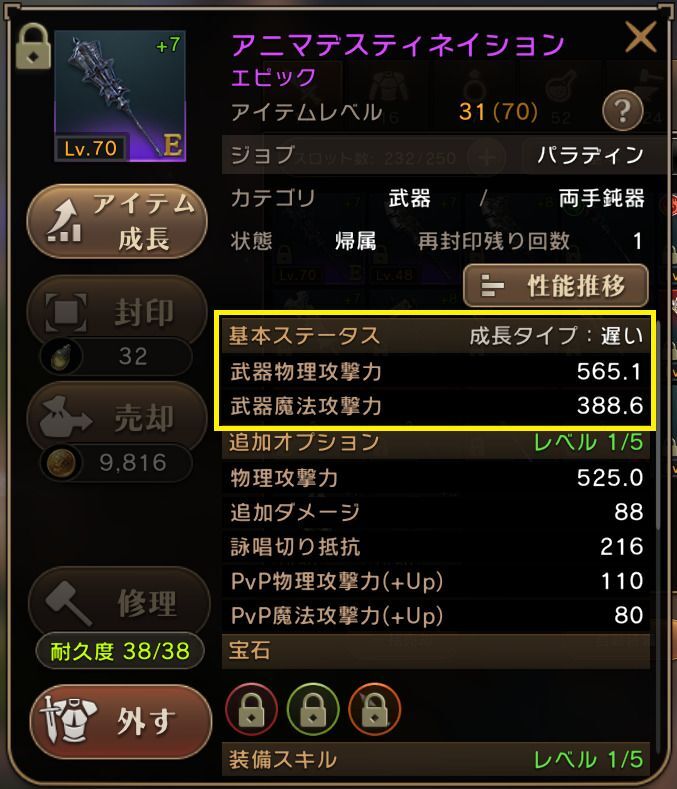Click the 宝石 gems section header

pos(436,651)
